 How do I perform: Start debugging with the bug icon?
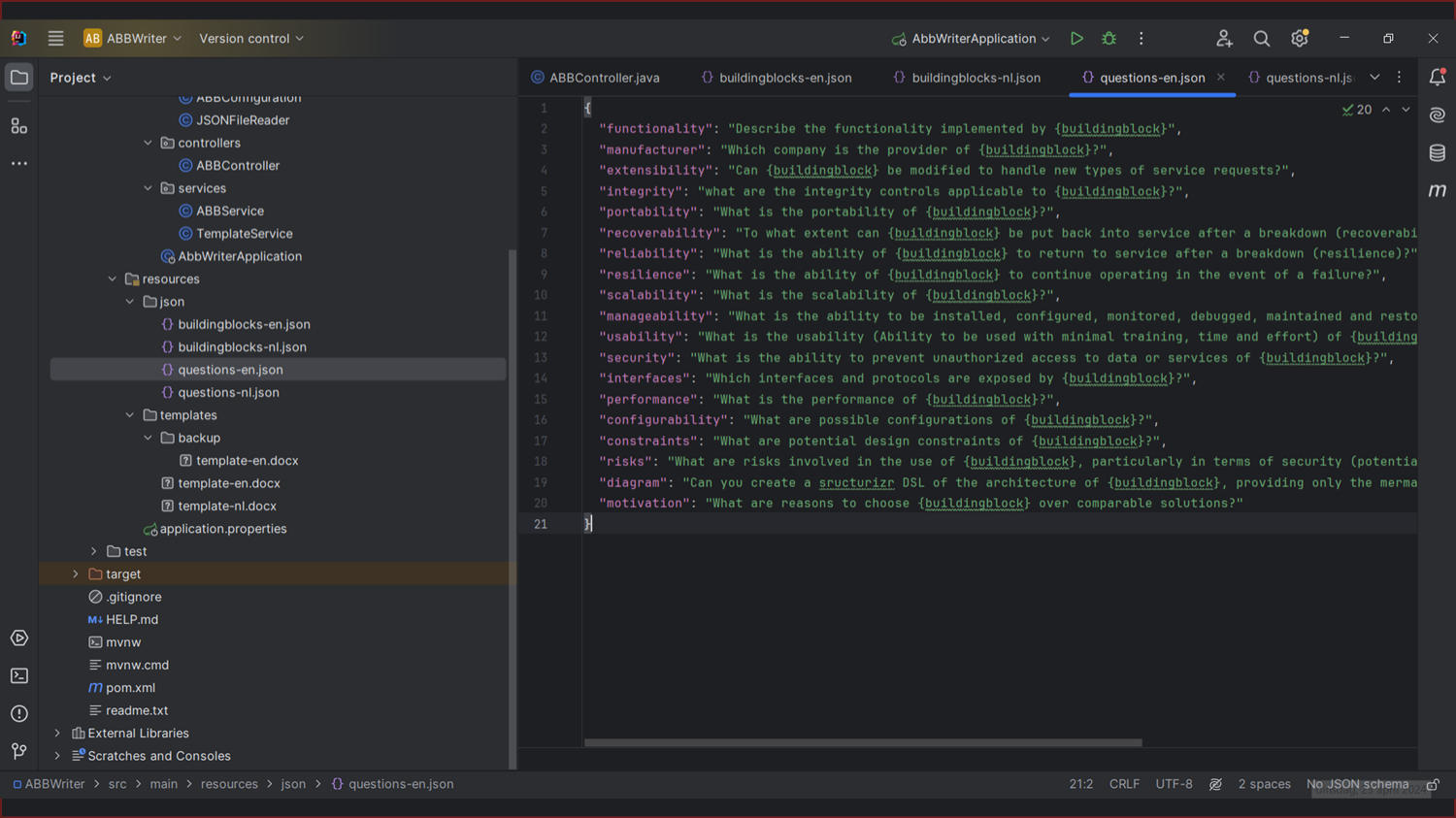1109,39
